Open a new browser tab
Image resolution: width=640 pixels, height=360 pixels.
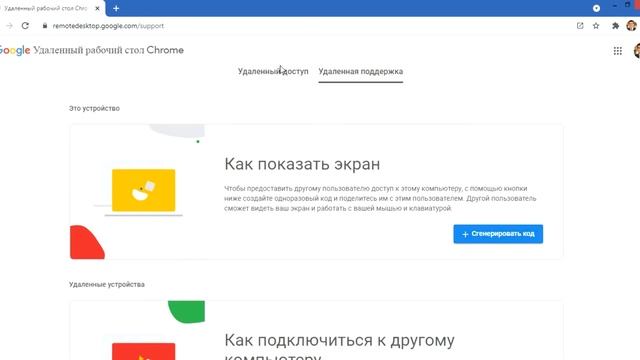116,8
